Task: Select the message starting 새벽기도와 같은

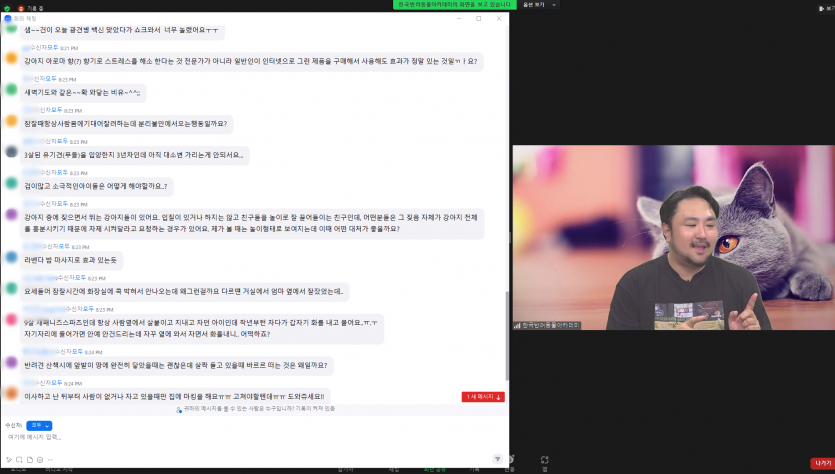Action: pyautogui.click(x=83, y=93)
